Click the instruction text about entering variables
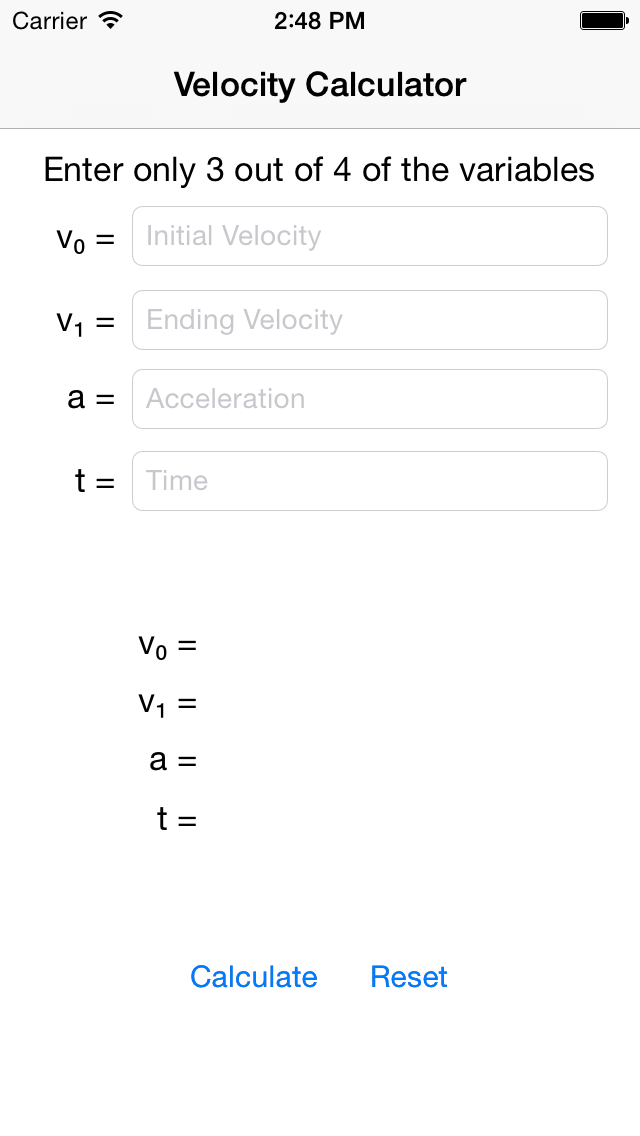Viewport: 640px width, 1136px height. tap(318, 170)
